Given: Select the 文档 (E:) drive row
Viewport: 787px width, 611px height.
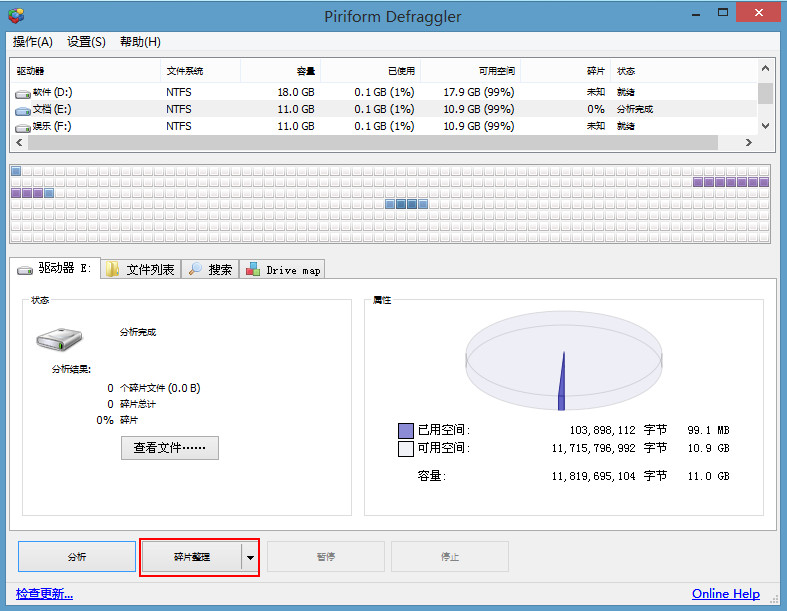Looking at the screenshot, I should click(384, 109).
